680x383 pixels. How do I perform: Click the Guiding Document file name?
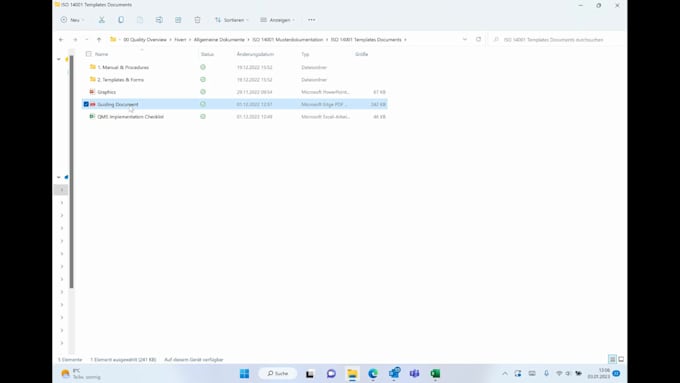pos(118,105)
